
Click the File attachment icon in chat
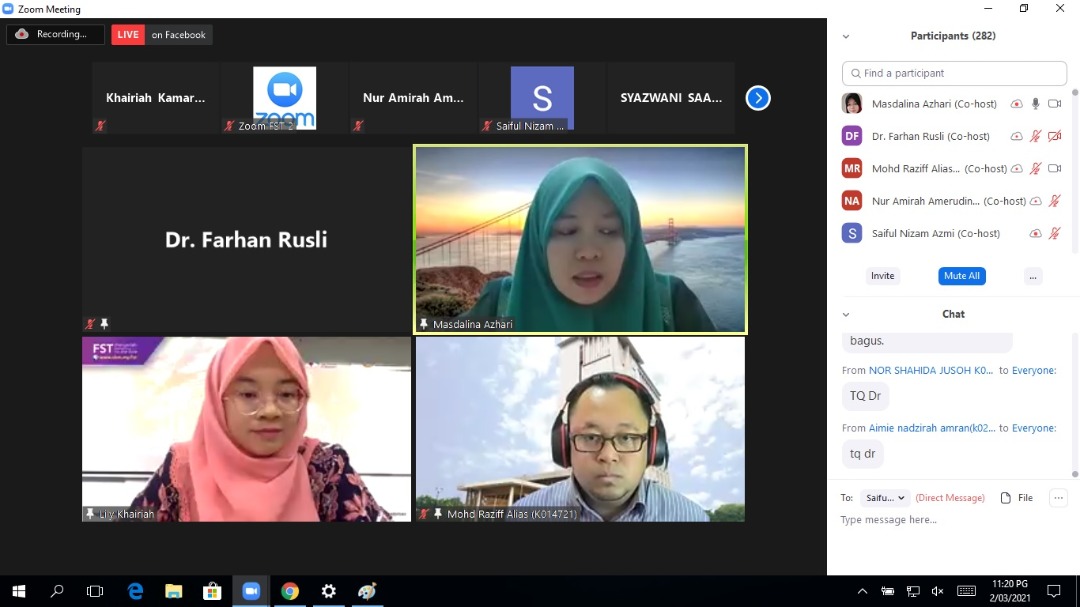coord(1006,497)
